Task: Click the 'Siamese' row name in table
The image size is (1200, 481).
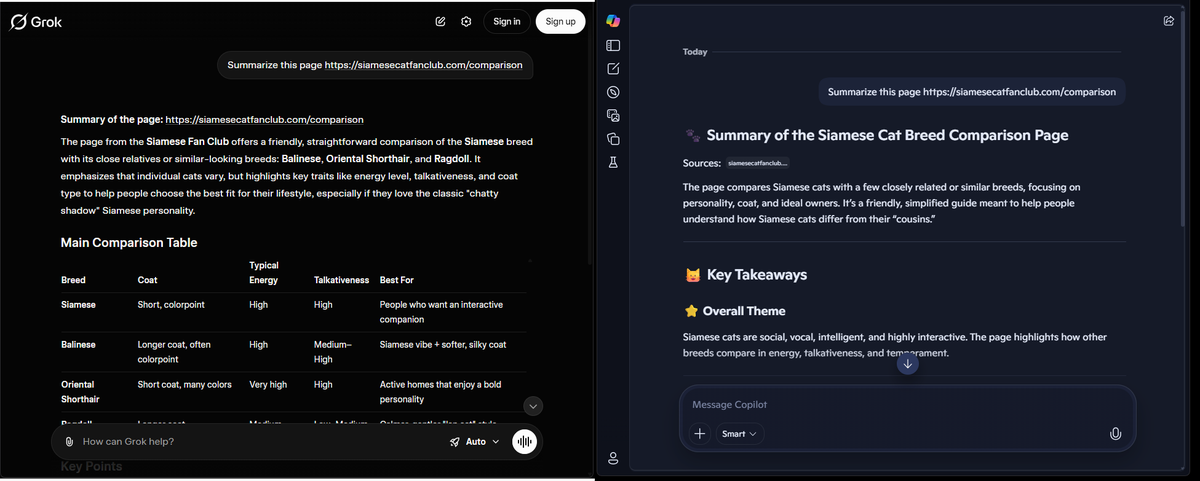Action: click(x=79, y=304)
